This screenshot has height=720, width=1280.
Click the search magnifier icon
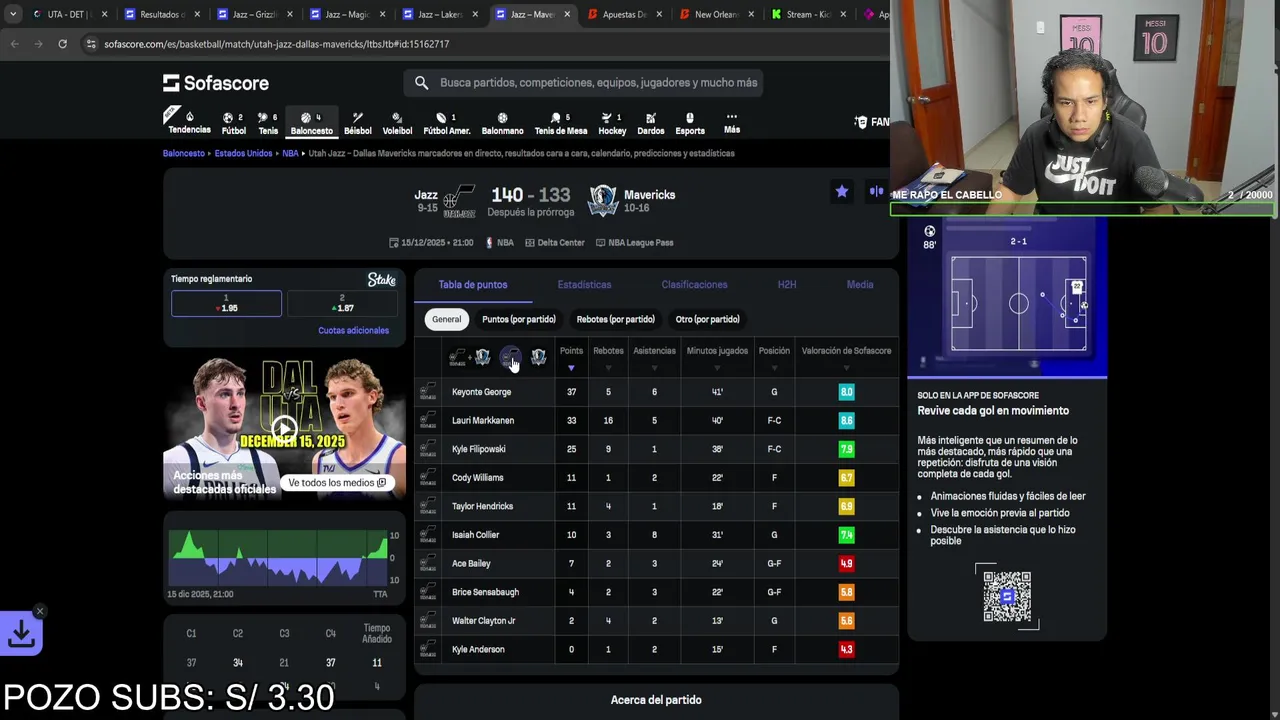pos(421,83)
